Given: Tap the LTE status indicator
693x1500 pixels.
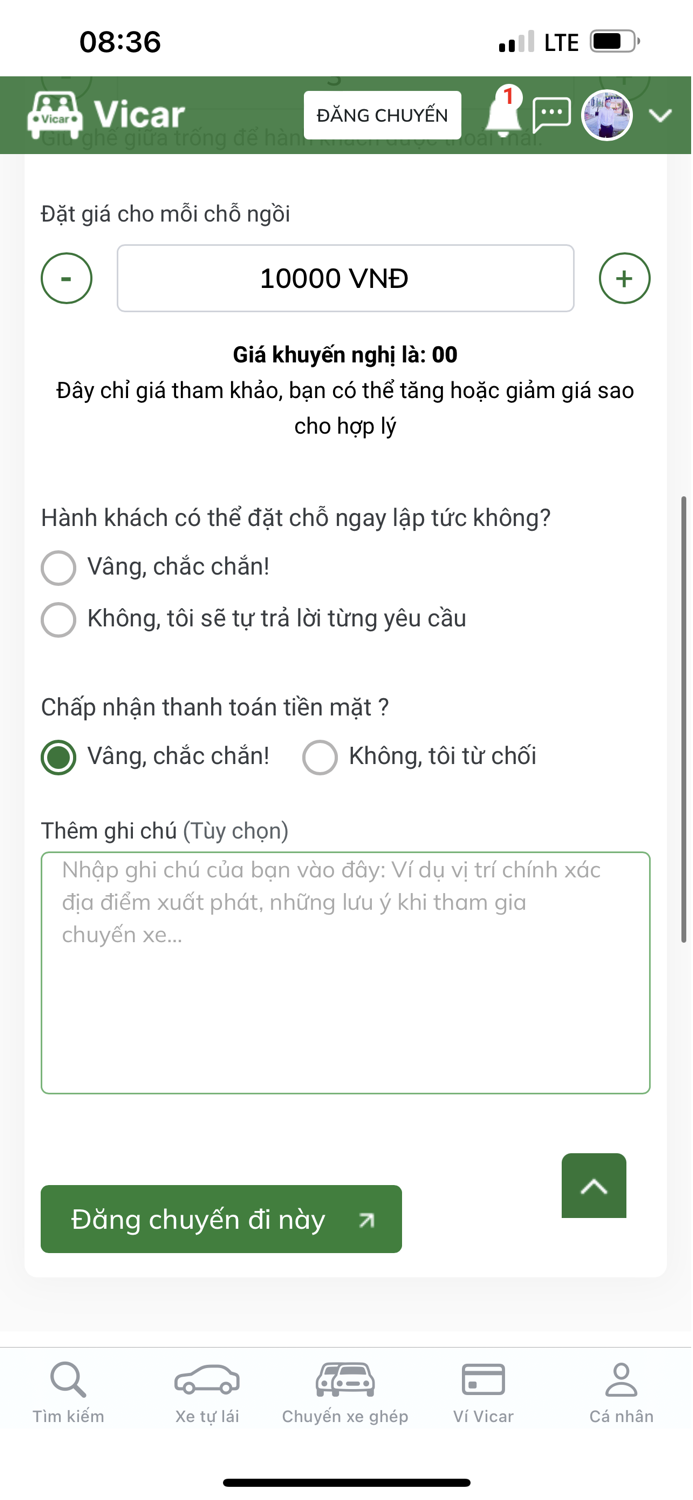Looking at the screenshot, I should 562,41.
